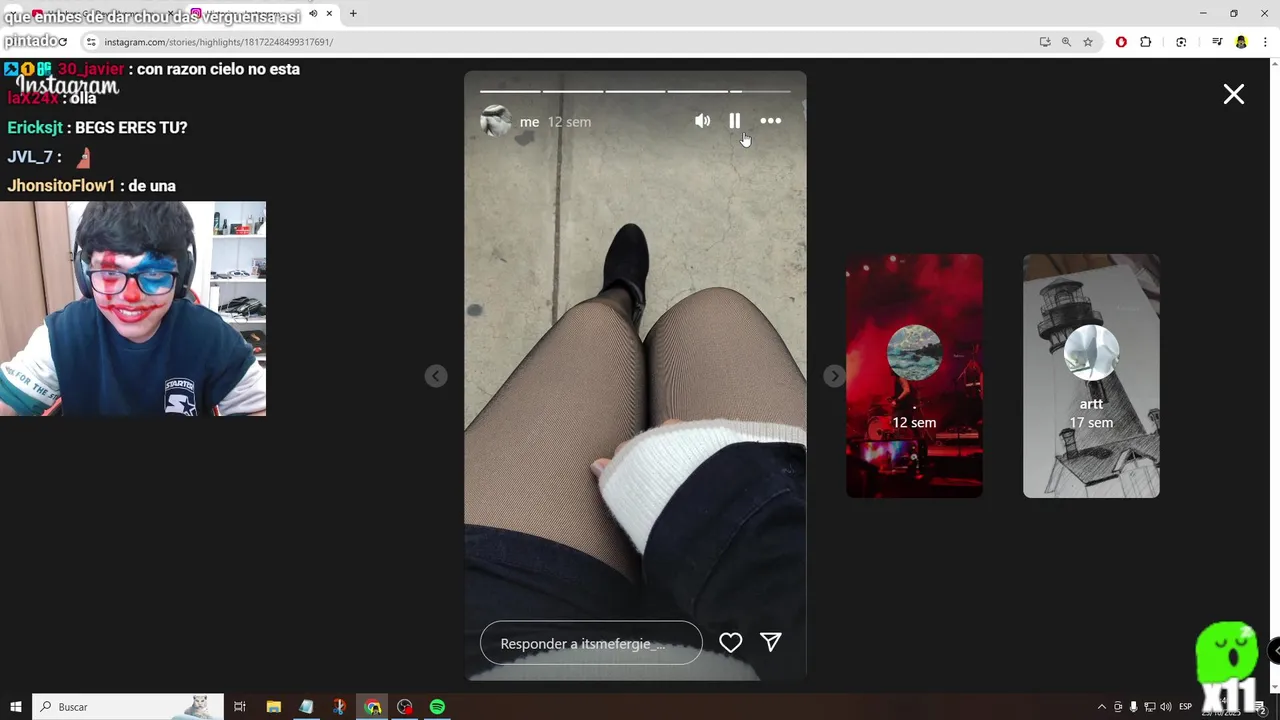The width and height of the screenshot is (1280, 720).
Task: Open the 'me' profile avatar in story header
Action: (x=496, y=121)
